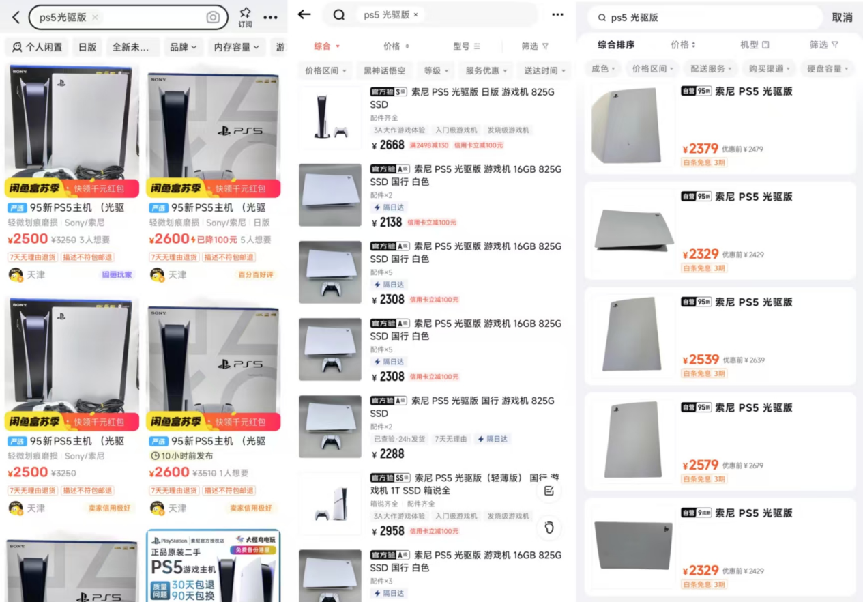Expand the red 综合 sort dropdown
The image size is (863, 602).
click(x=326, y=46)
